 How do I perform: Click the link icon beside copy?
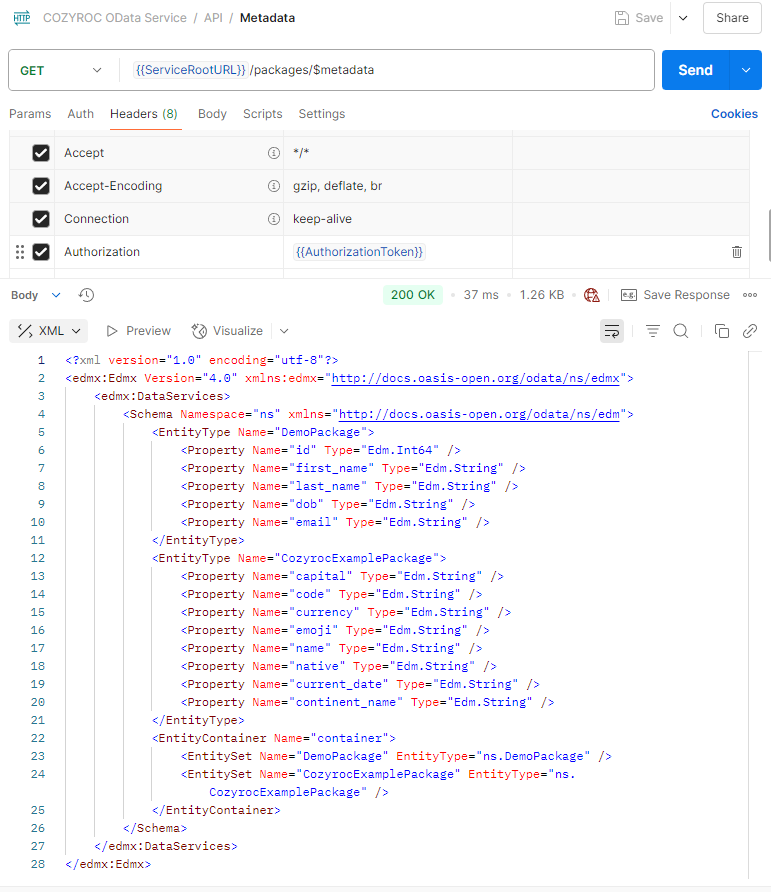[x=749, y=331]
